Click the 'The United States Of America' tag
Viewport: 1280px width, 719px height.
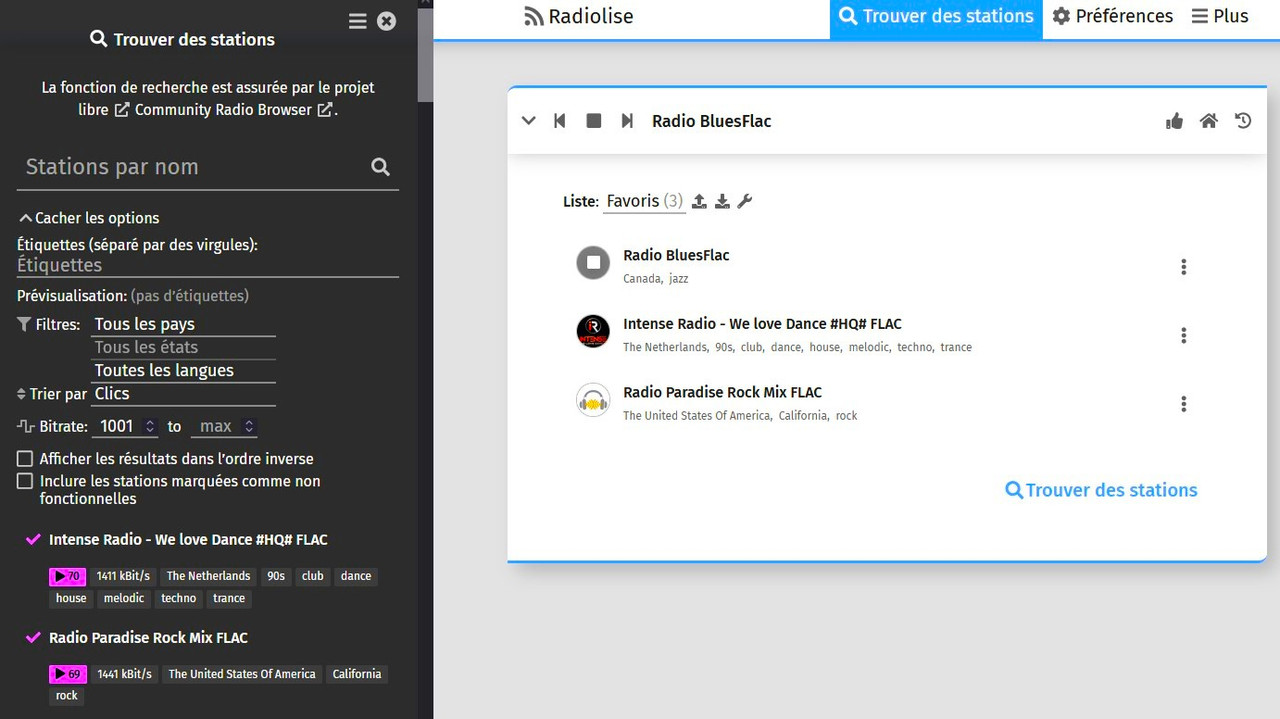point(242,674)
